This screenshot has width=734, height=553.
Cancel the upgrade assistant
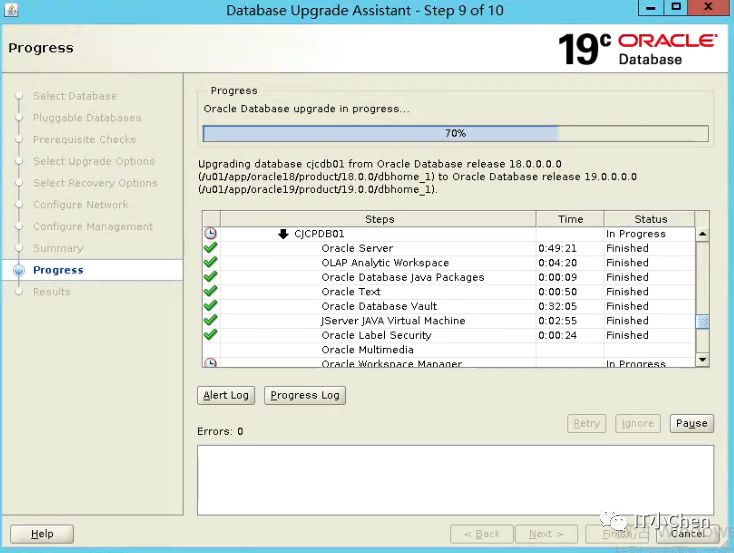point(687,534)
